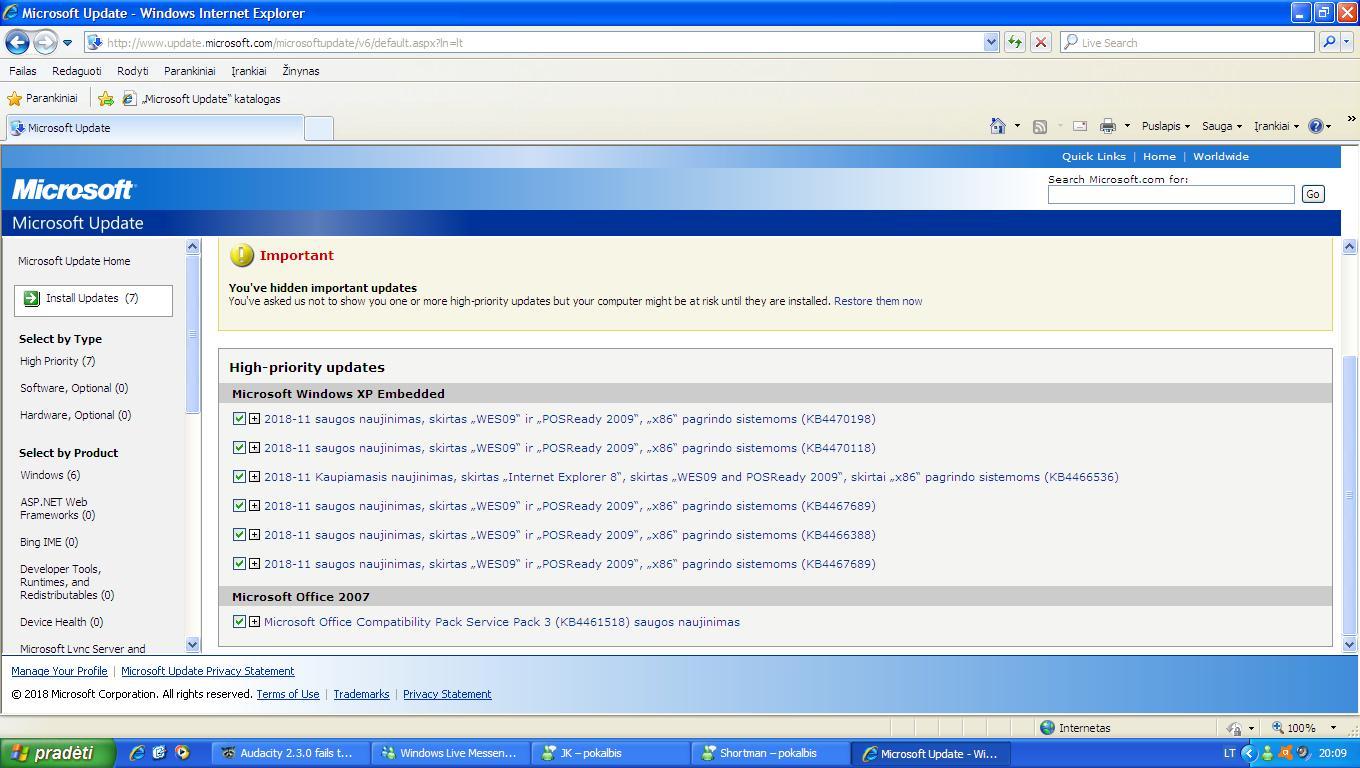Screen dimensions: 1360x768
Task: Open the search provider dropdown arrow
Action: point(1347,42)
